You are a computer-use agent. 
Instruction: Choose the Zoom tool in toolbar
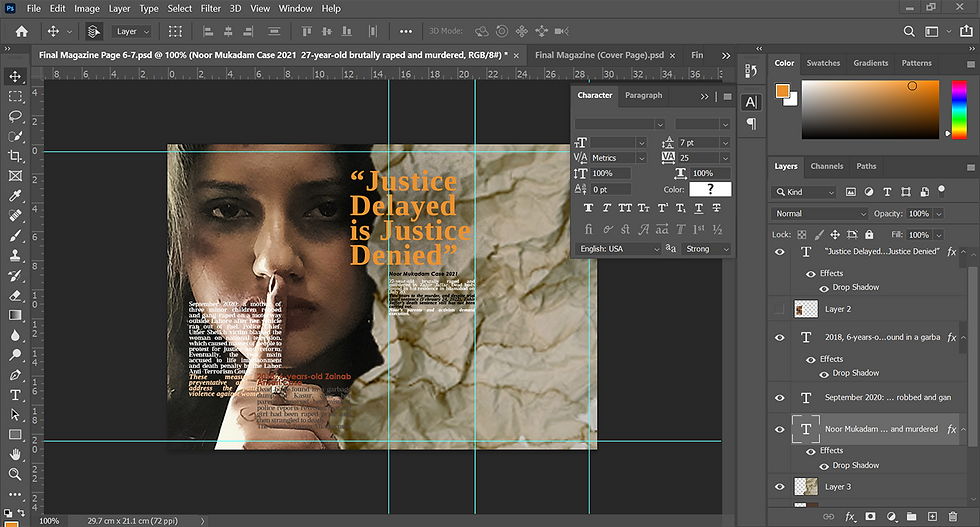click(x=15, y=474)
